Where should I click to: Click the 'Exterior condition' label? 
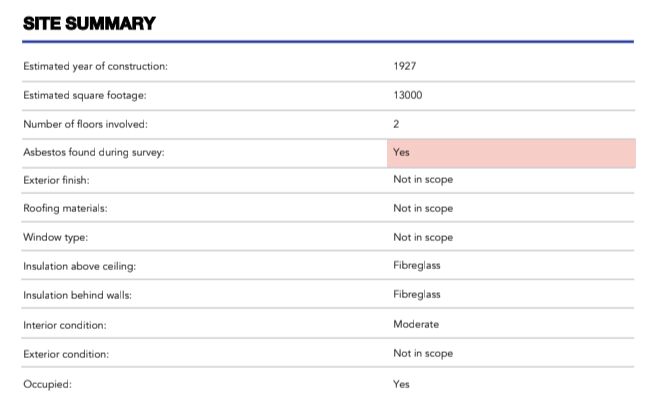pos(66,353)
